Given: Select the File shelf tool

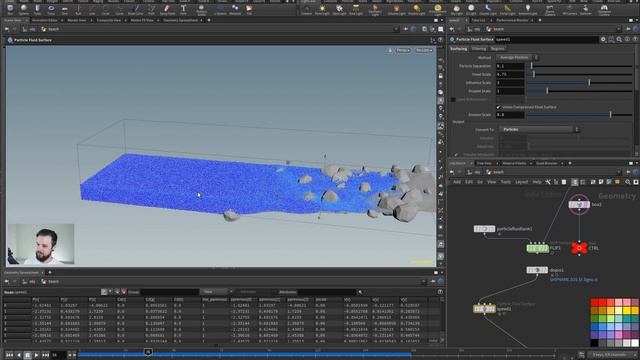Looking at the screenshot, I should pos(249,9).
